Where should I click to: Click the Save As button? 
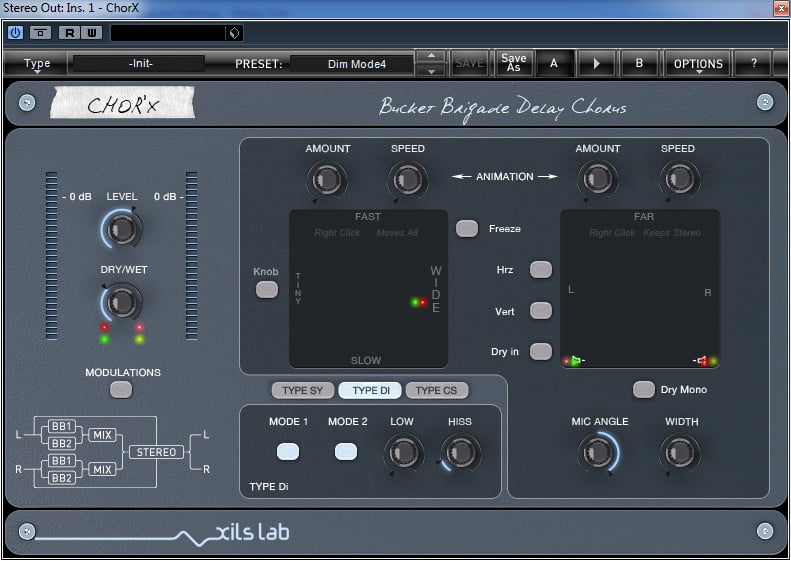(x=514, y=63)
